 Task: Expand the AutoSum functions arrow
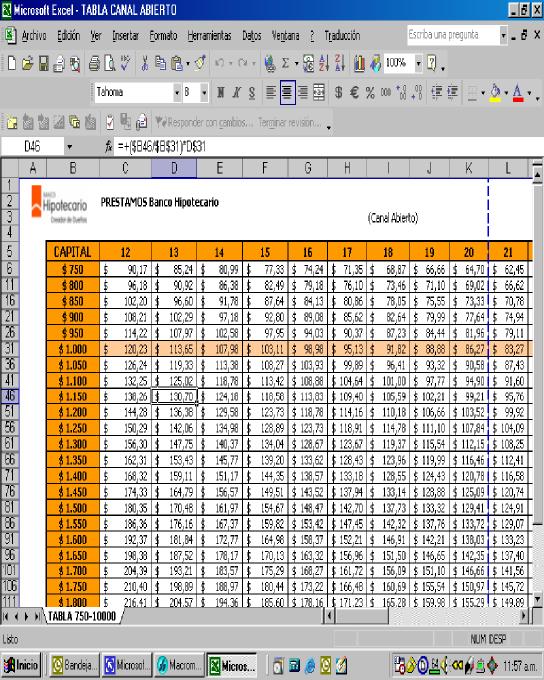[296, 64]
